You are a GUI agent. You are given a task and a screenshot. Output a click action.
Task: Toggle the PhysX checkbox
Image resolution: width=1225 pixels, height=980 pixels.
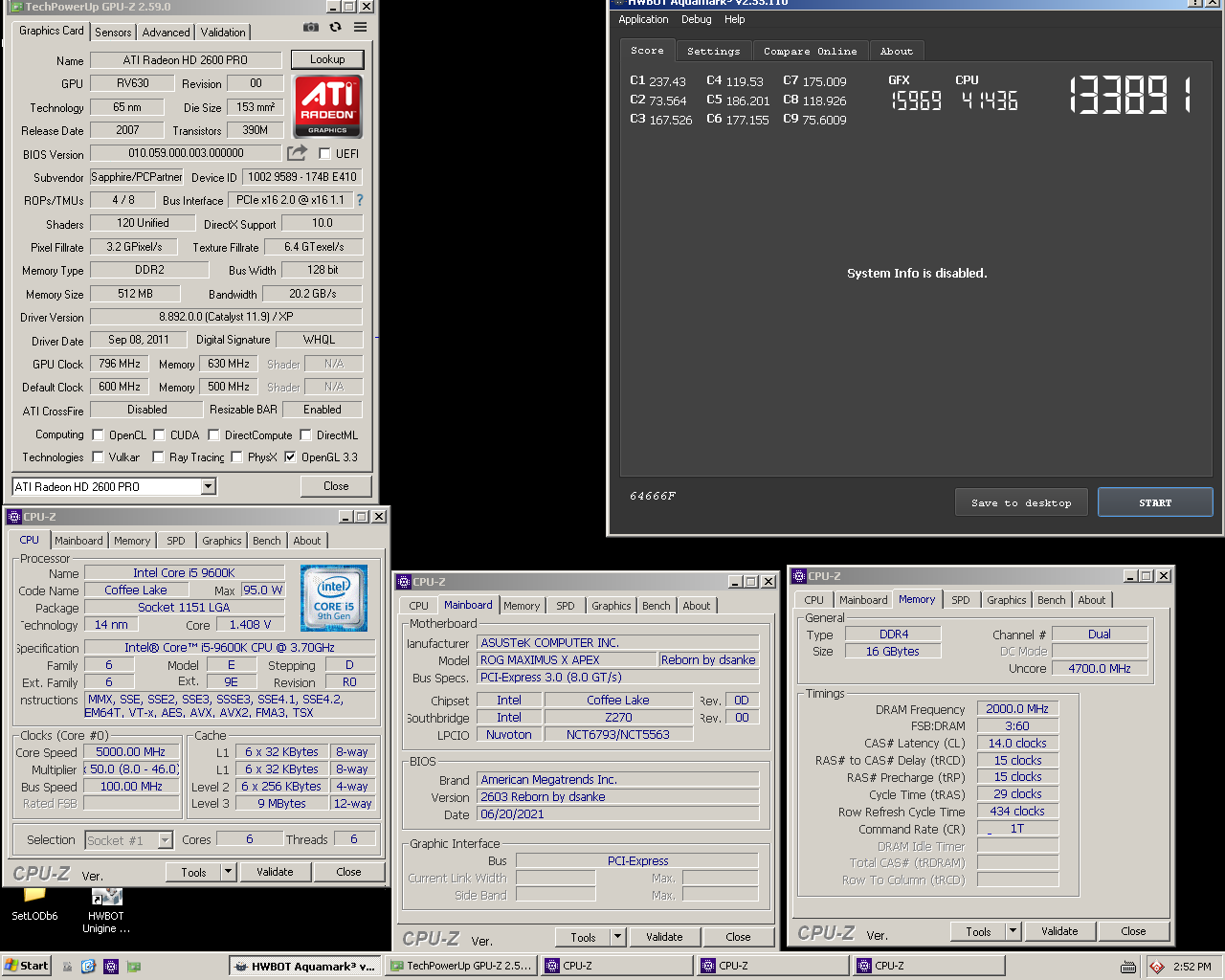pyautogui.click(x=236, y=457)
